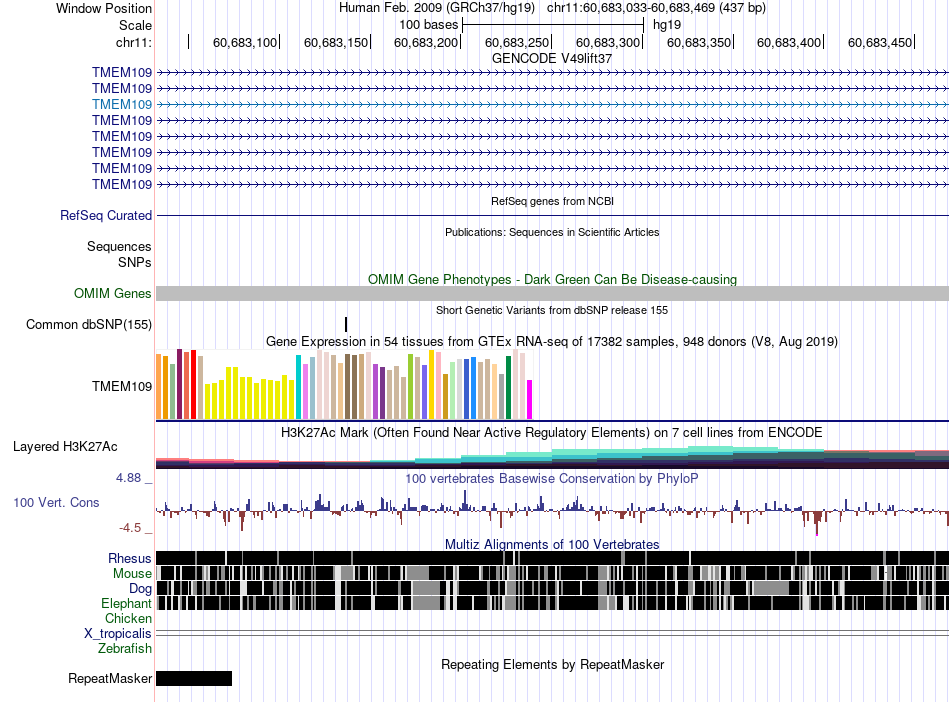Click the Scale label
The image size is (950, 702).
(x=135, y=25)
